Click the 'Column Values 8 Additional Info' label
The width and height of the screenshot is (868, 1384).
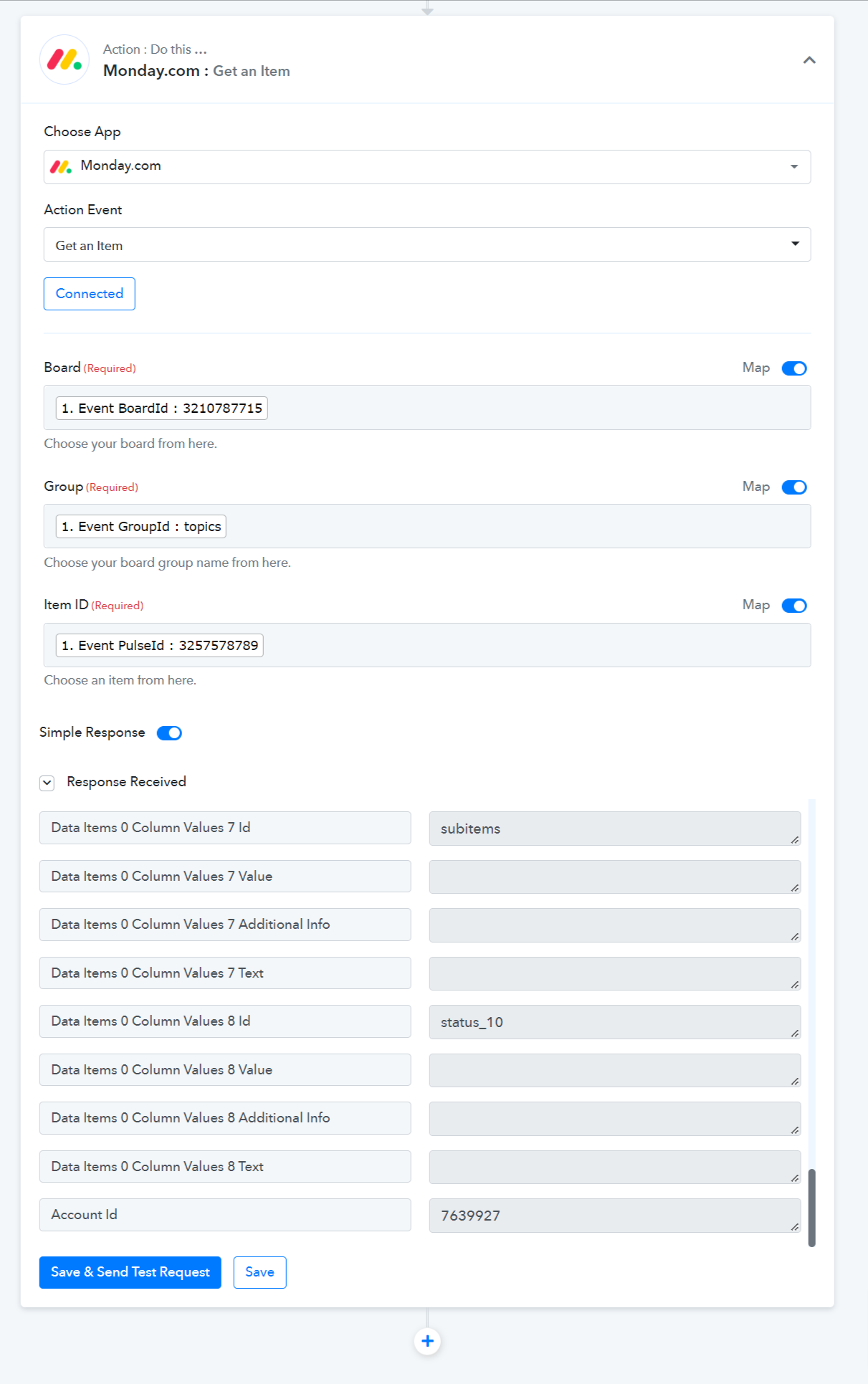(225, 1118)
